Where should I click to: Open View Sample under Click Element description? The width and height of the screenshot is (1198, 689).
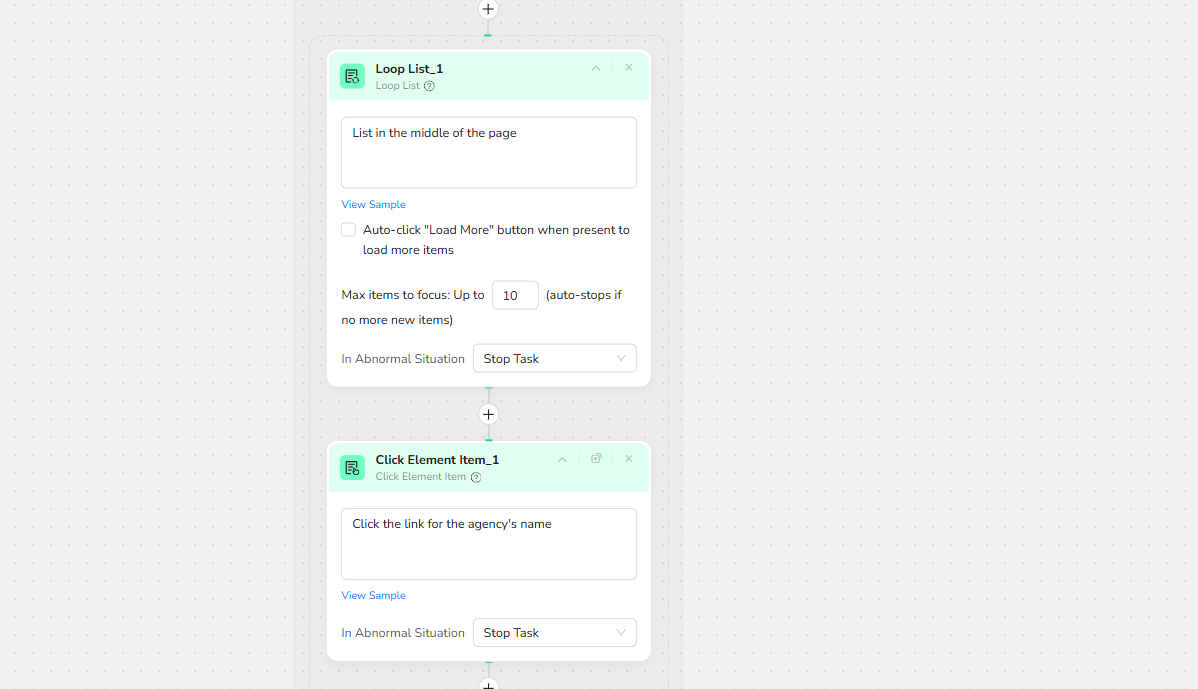(x=373, y=595)
